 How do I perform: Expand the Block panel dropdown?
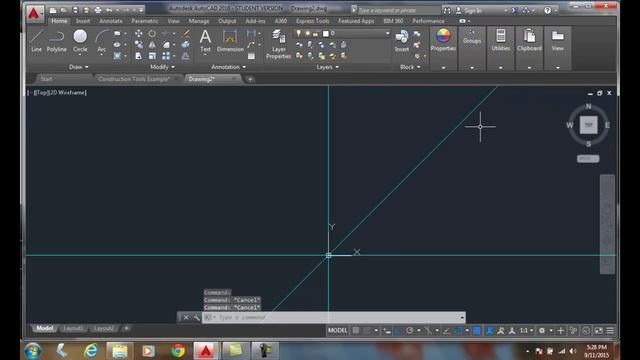pyautogui.click(x=410, y=67)
